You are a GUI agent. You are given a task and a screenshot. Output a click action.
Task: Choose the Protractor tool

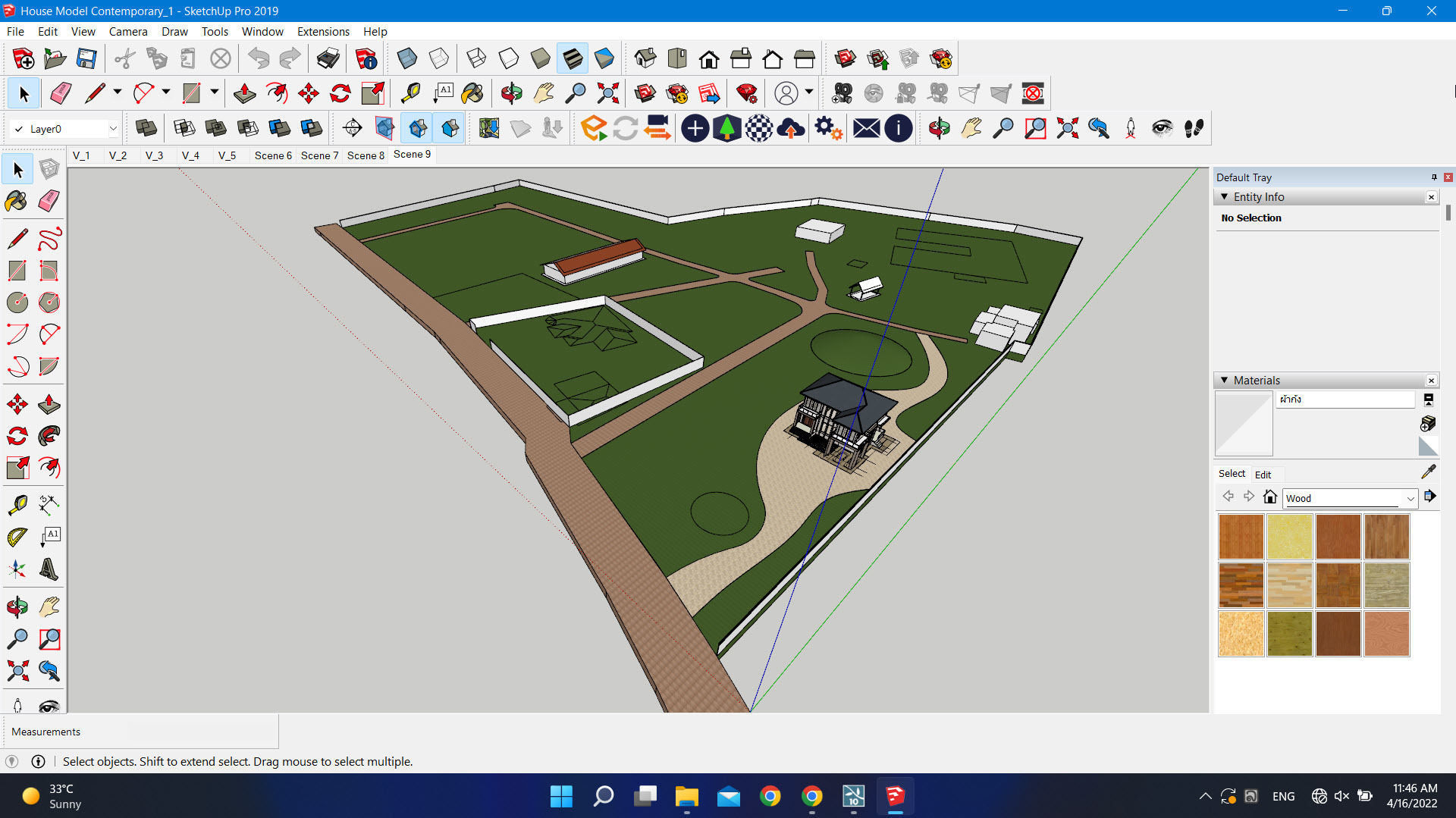pyautogui.click(x=17, y=537)
